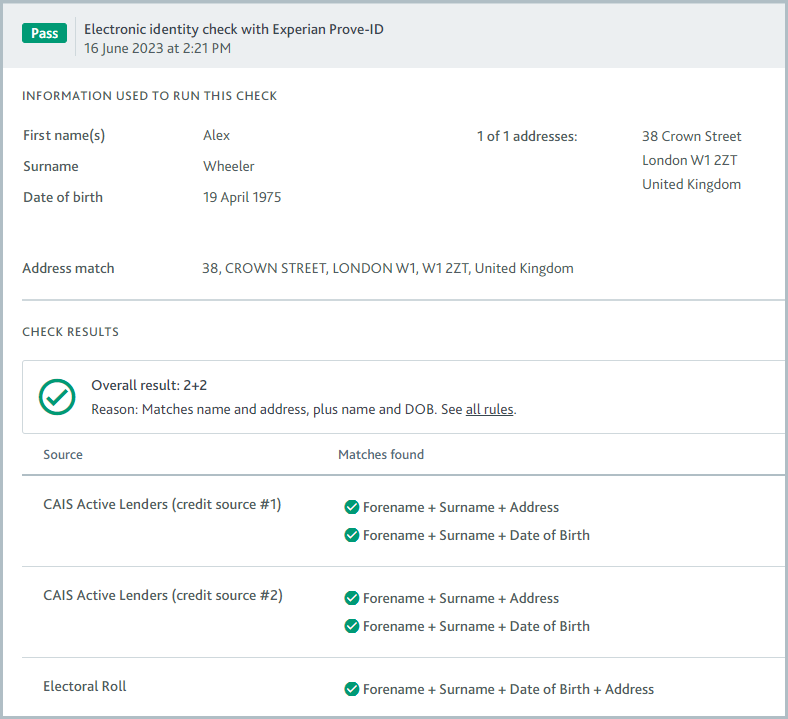Image resolution: width=788 pixels, height=719 pixels.
Task: Click credit source #1 Forename Surname Address check icon
Action: [352, 507]
